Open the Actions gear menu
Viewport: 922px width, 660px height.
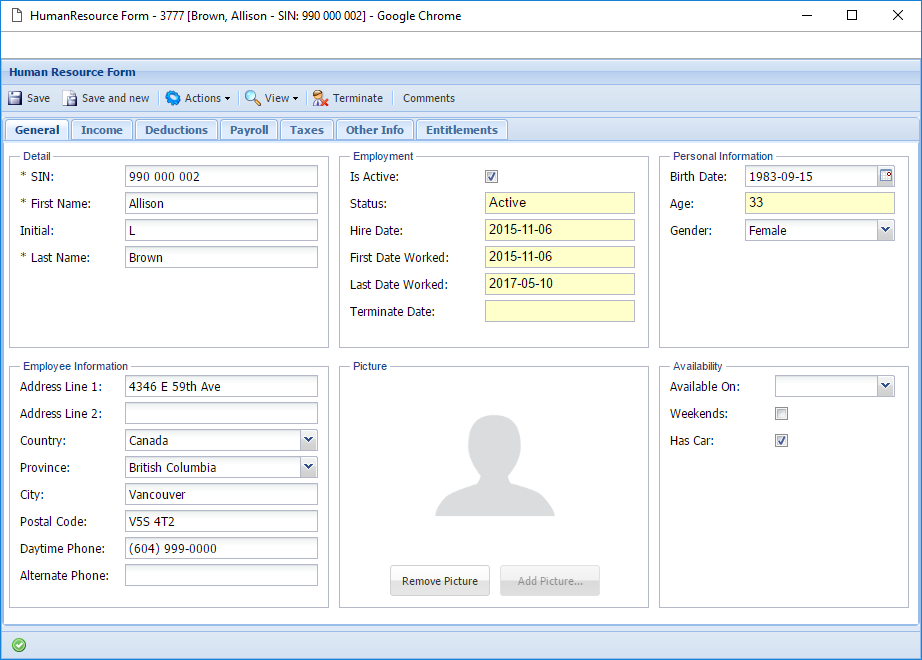pyautogui.click(x=173, y=98)
